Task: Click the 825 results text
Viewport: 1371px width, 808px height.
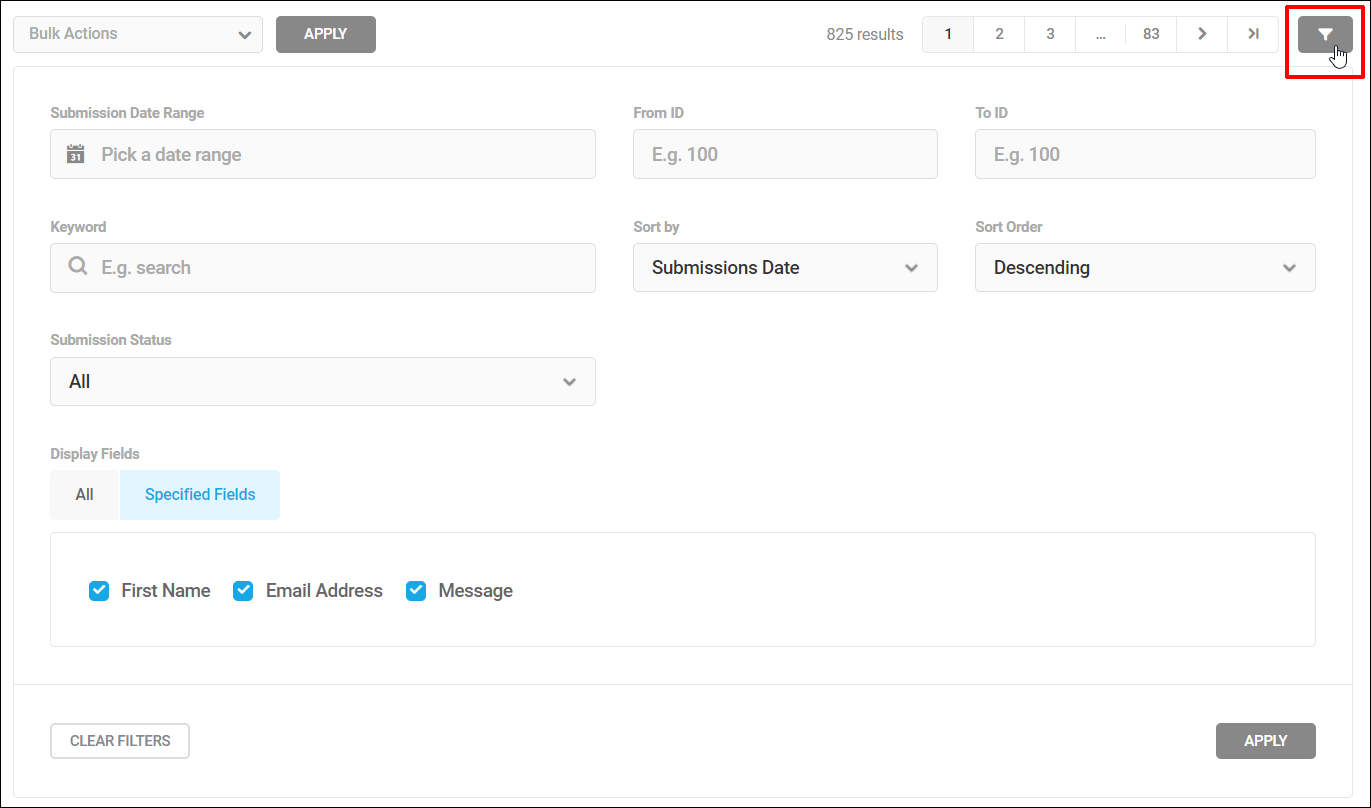Action: point(865,35)
